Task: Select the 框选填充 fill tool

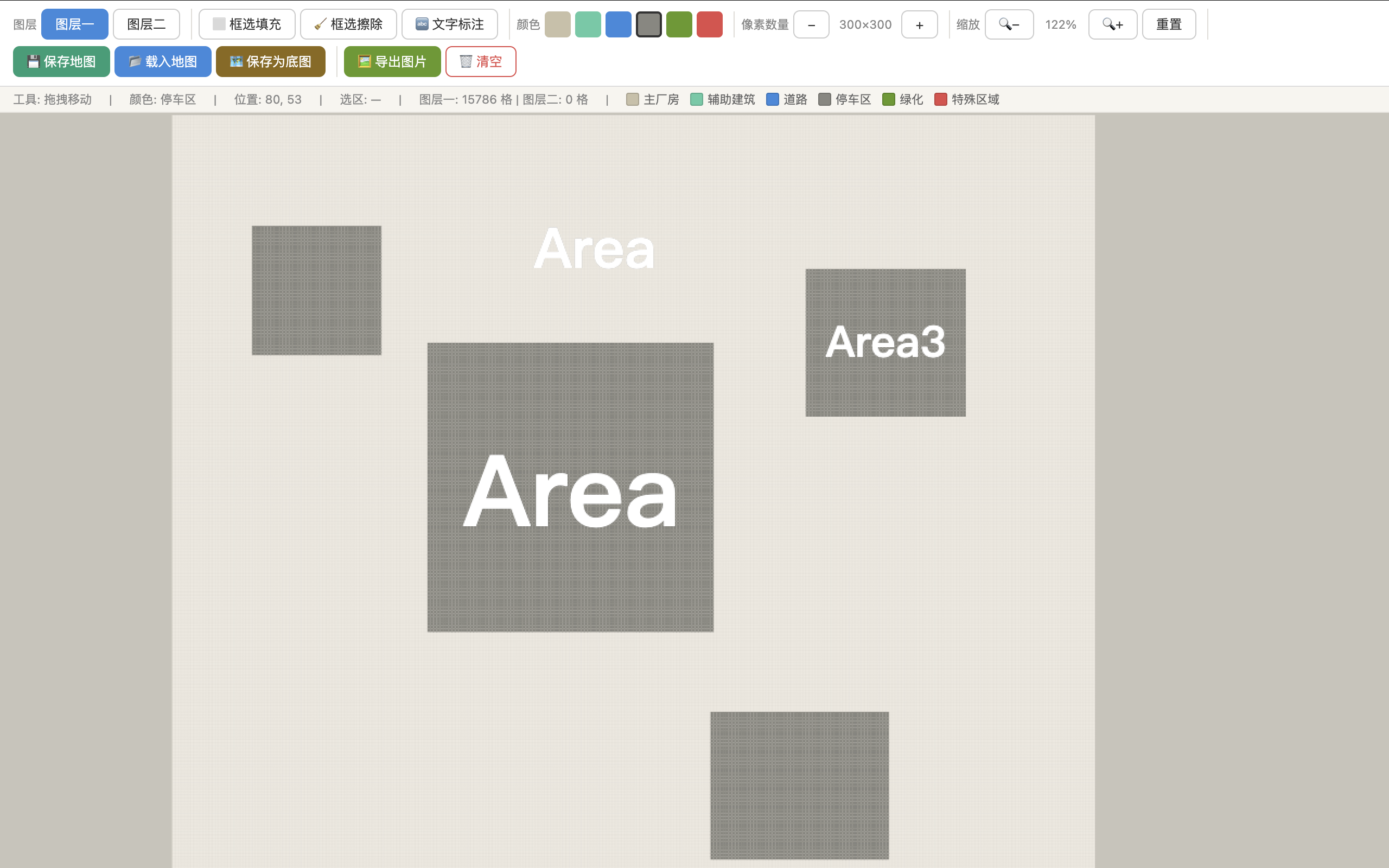Action: pos(247,24)
